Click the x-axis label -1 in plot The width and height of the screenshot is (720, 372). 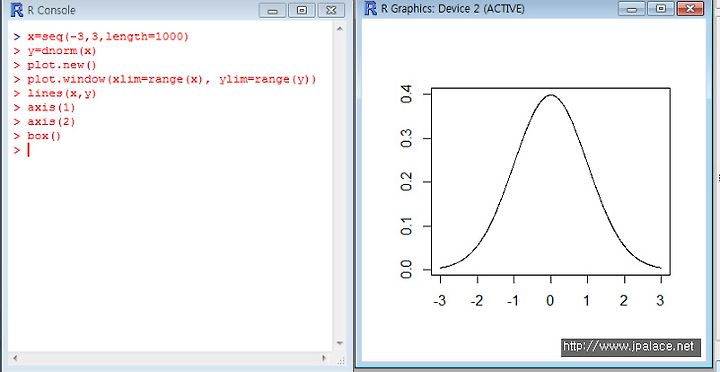click(512, 301)
